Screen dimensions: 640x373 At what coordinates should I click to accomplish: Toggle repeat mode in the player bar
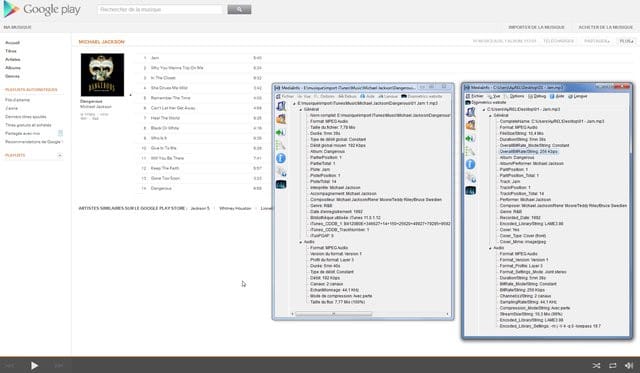click(x=613, y=366)
